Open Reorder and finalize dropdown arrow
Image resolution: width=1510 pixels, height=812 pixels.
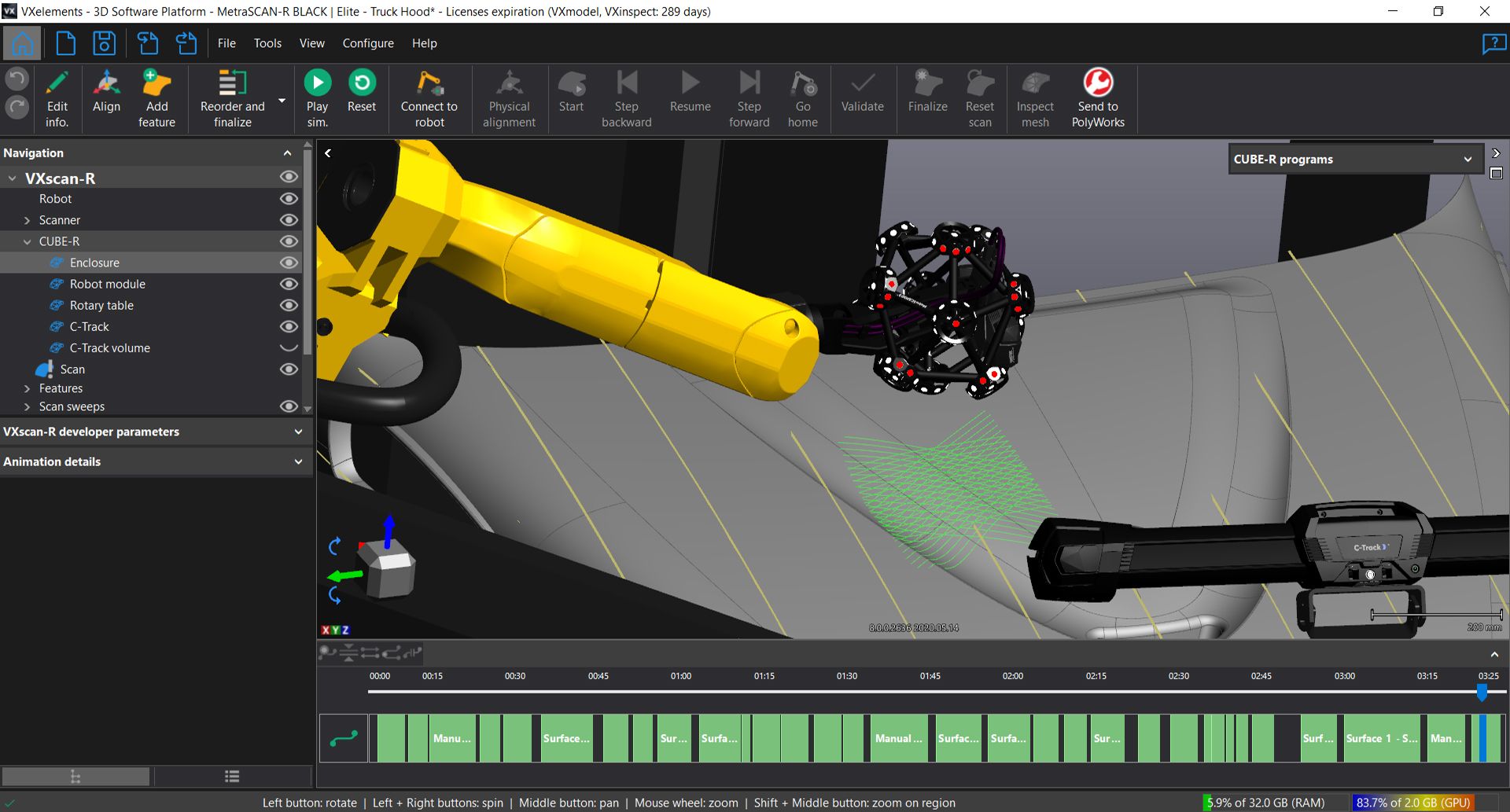pos(282,101)
